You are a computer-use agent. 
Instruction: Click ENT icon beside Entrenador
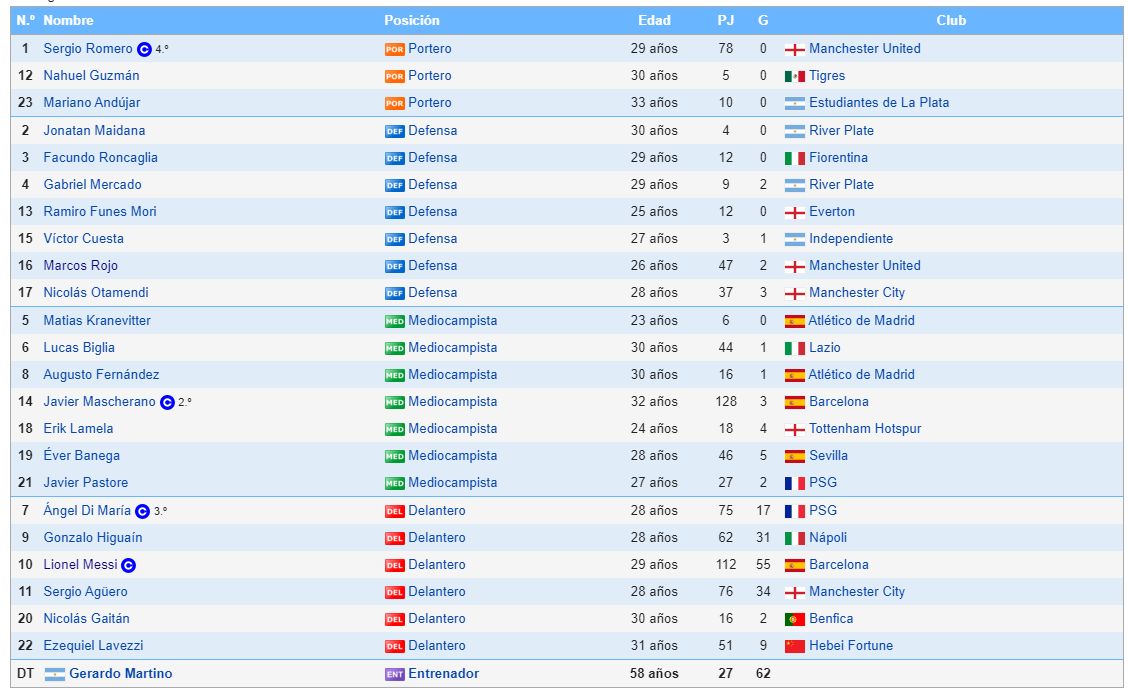pos(395,674)
